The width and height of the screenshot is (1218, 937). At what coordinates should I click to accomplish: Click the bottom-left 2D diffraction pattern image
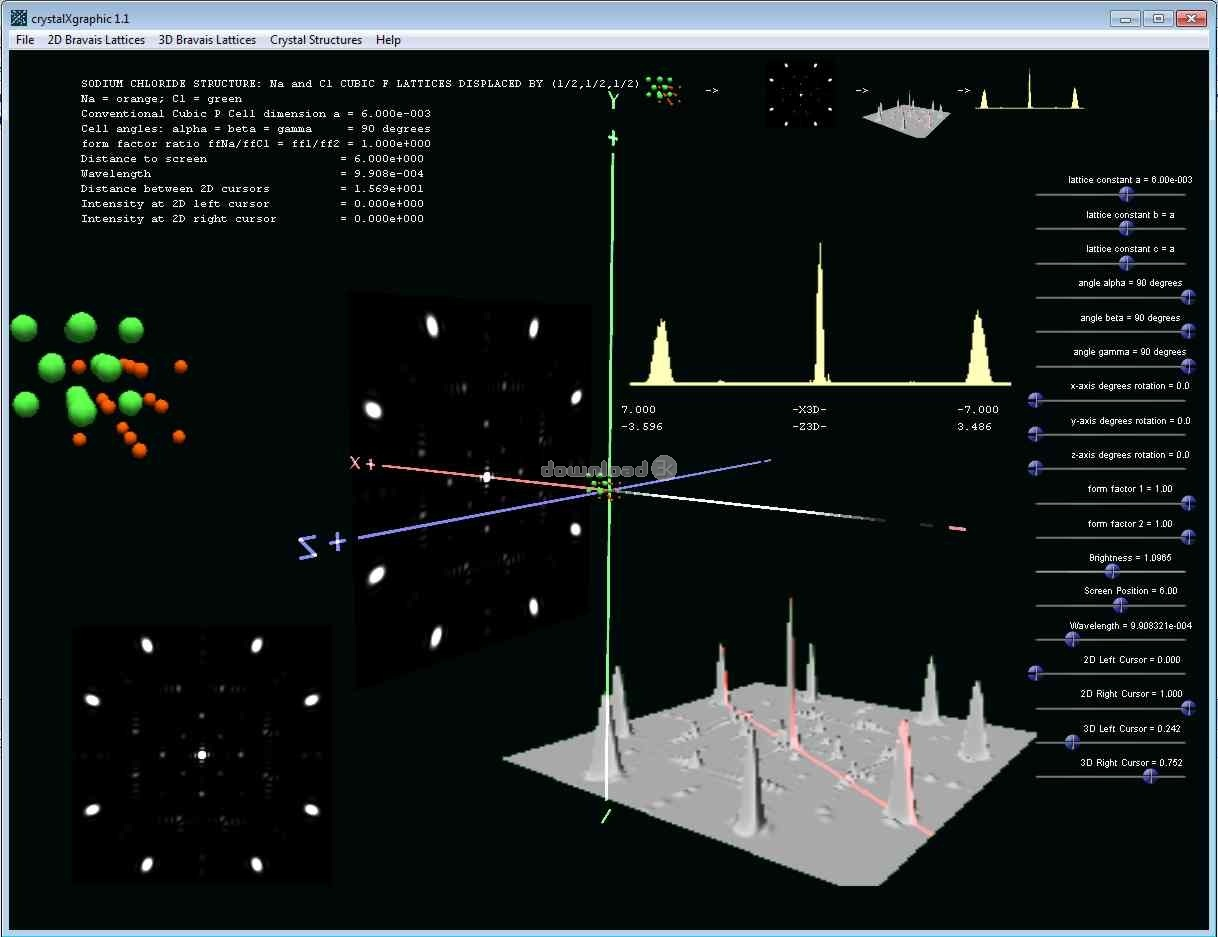tap(201, 755)
